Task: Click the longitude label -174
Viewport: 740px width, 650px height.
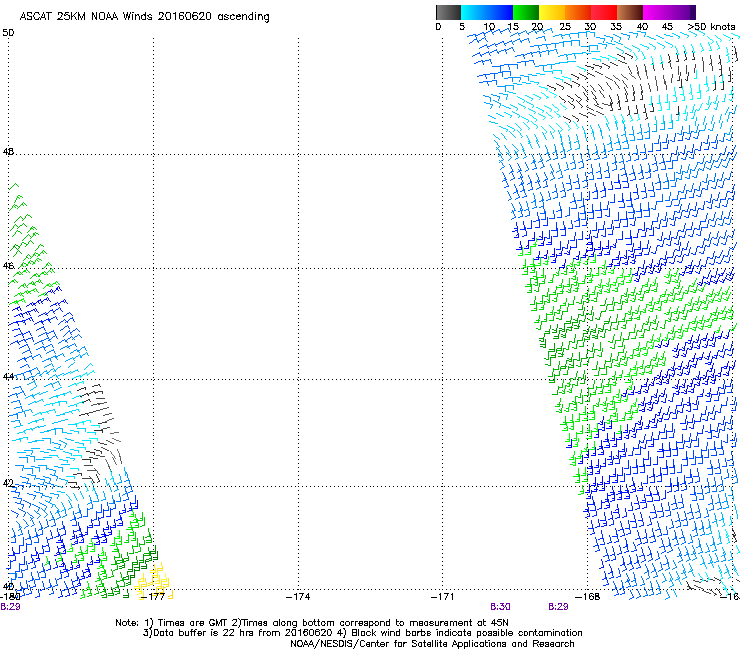Action: point(298,597)
